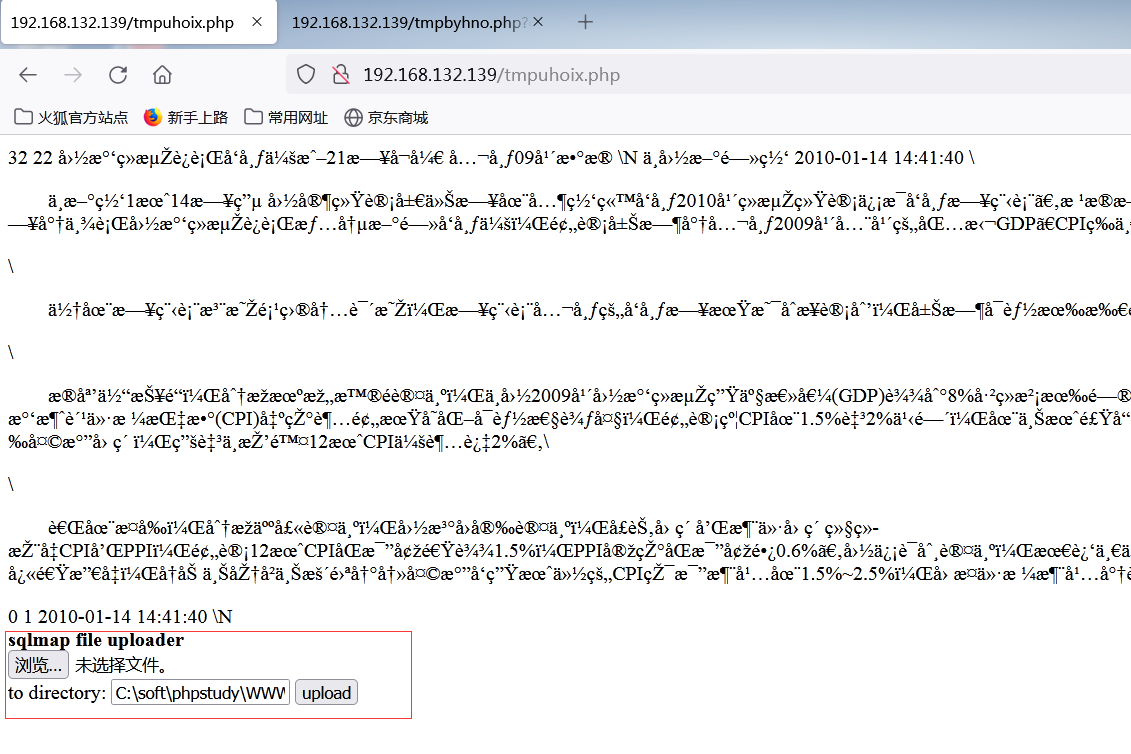Switch to the tmpbyhno.php tab
The width and height of the screenshot is (1131, 754).
(410, 21)
